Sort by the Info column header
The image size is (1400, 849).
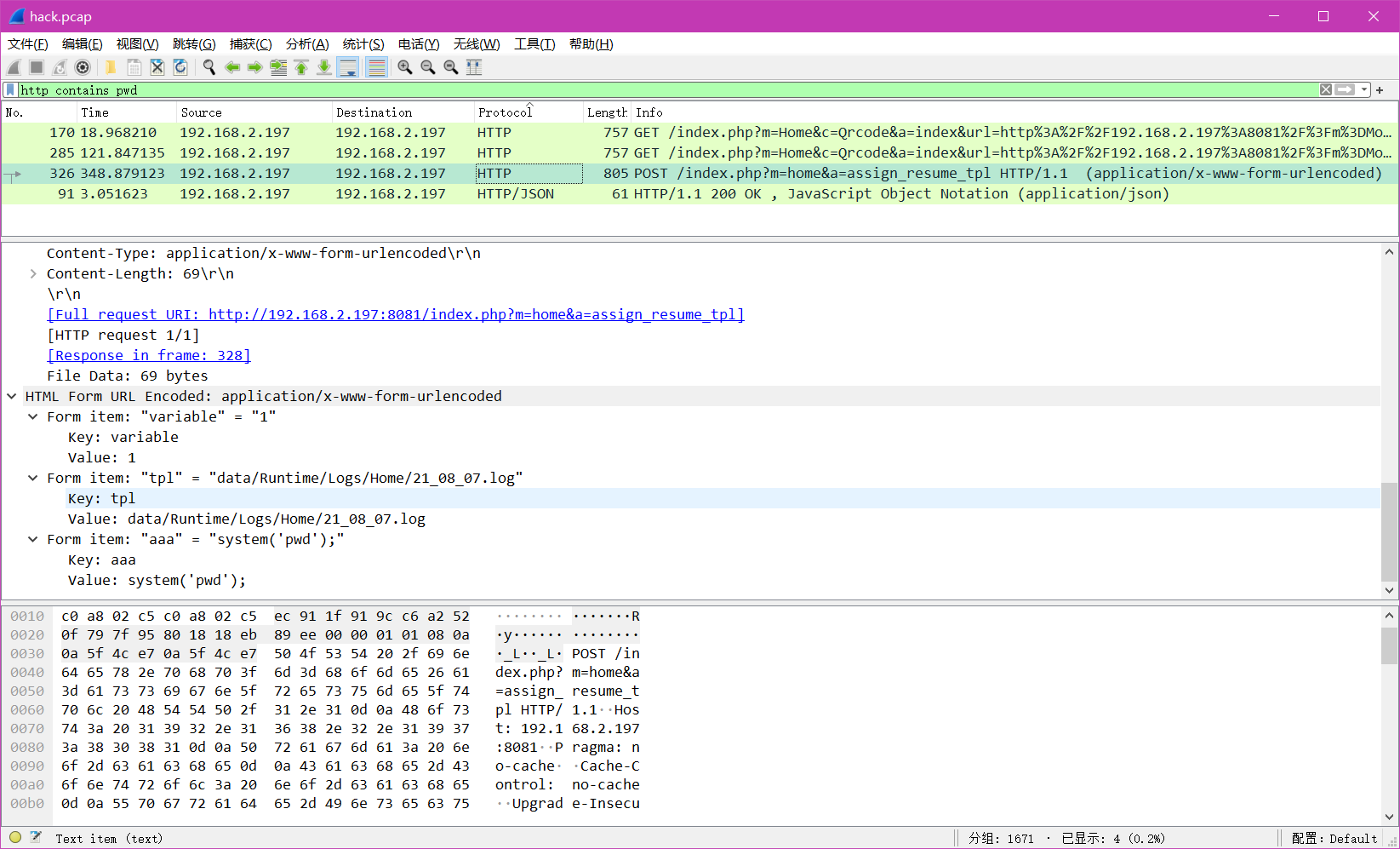coord(1013,112)
